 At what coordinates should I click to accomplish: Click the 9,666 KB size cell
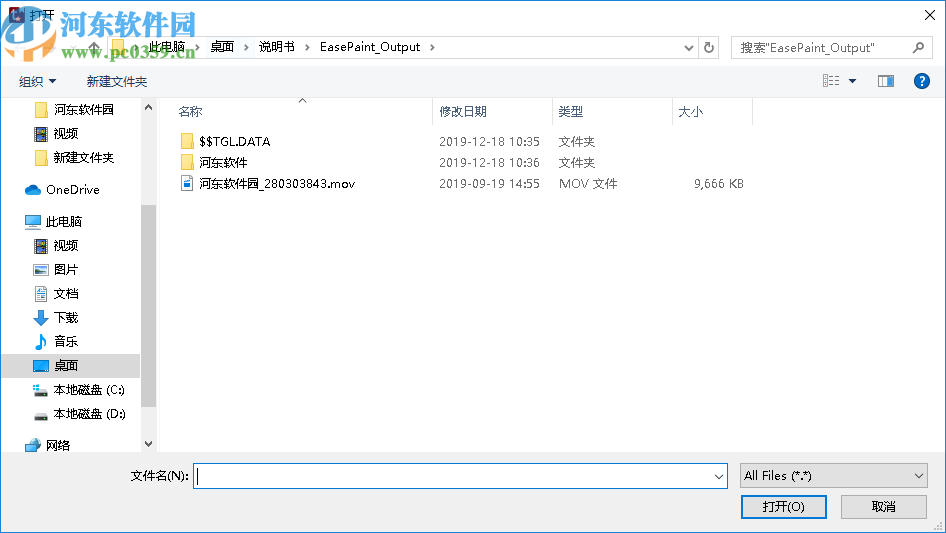point(719,184)
